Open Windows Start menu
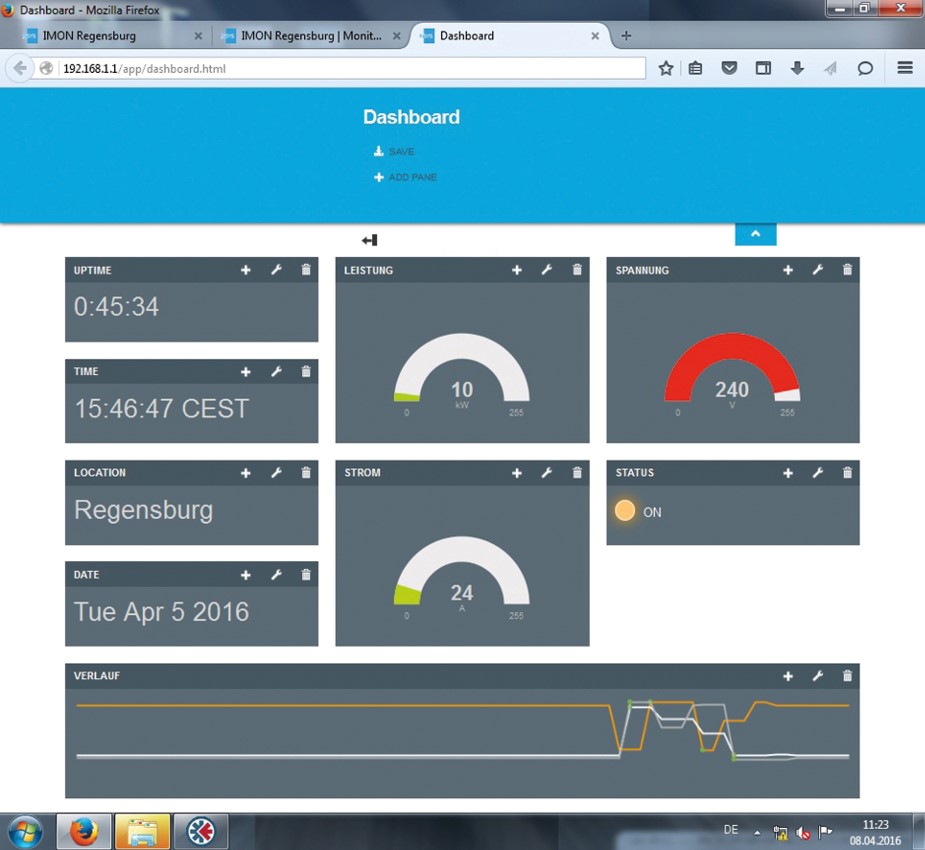 [25, 832]
